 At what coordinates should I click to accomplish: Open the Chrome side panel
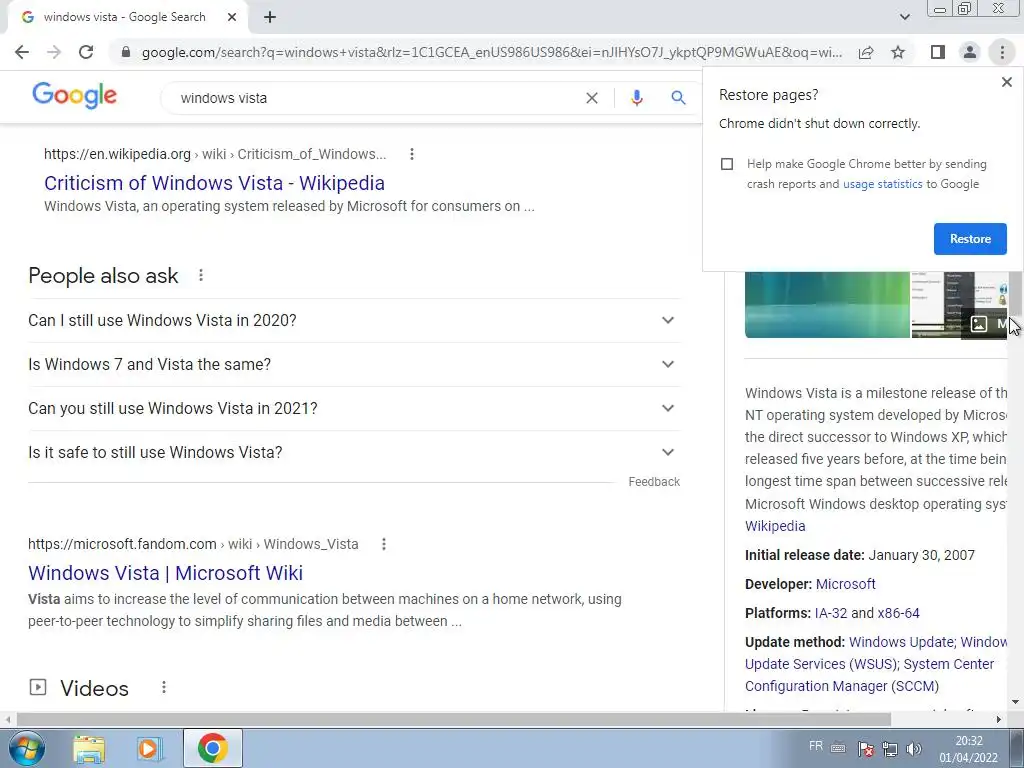click(x=938, y=52)
